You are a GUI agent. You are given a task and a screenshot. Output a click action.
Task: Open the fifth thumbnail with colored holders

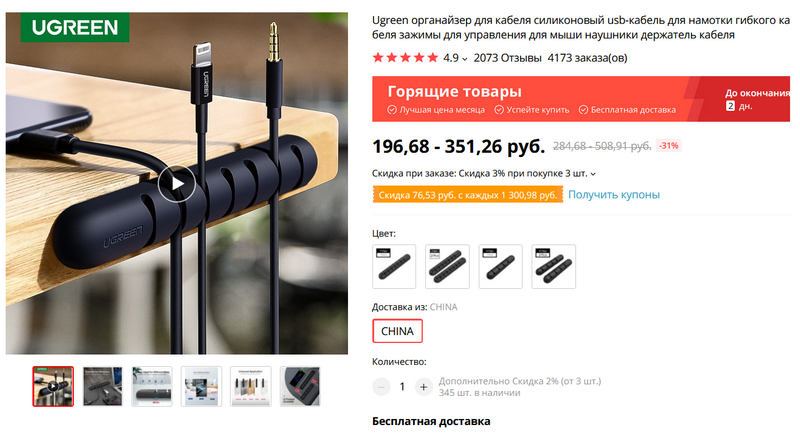251,386
